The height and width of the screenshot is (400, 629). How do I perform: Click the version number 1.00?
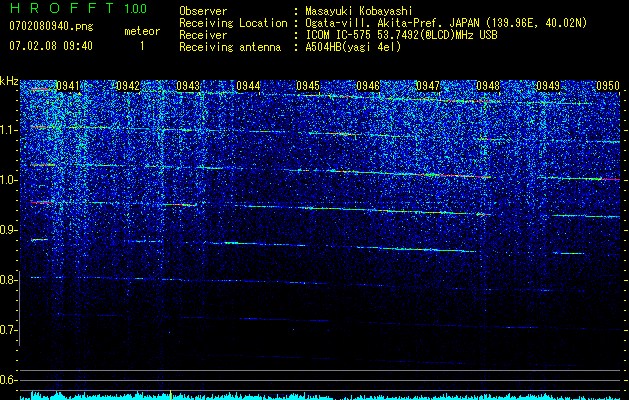coord(136,9)
